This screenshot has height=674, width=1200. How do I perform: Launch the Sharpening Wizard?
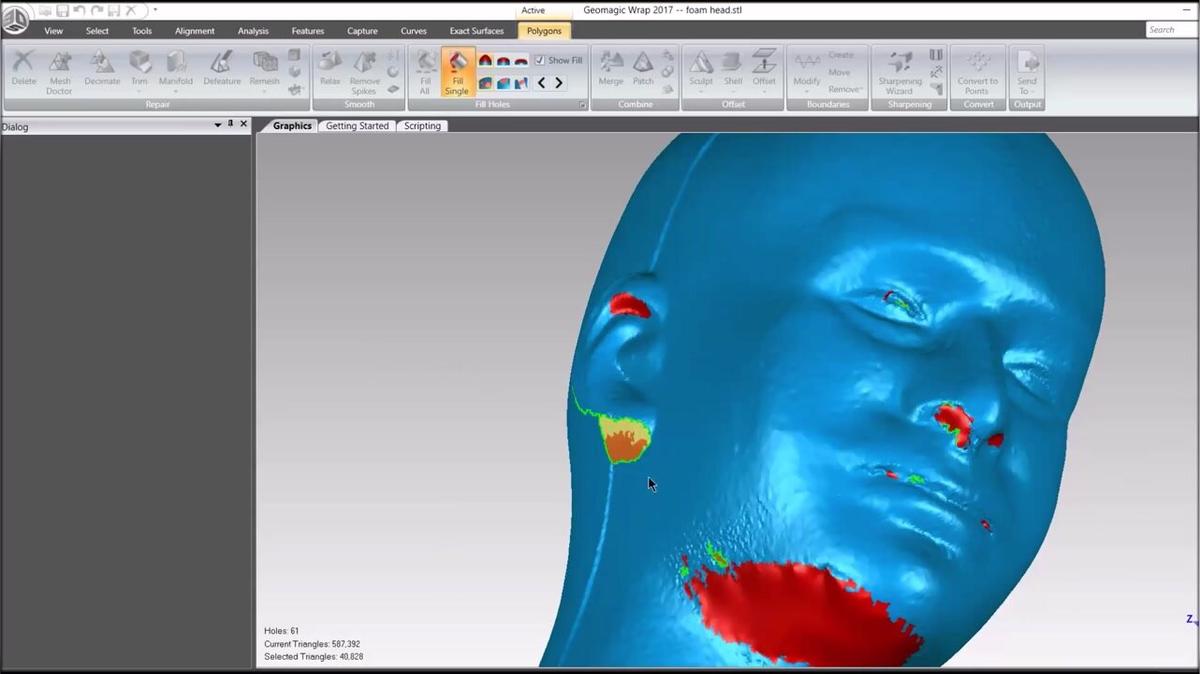pos(900,72)
